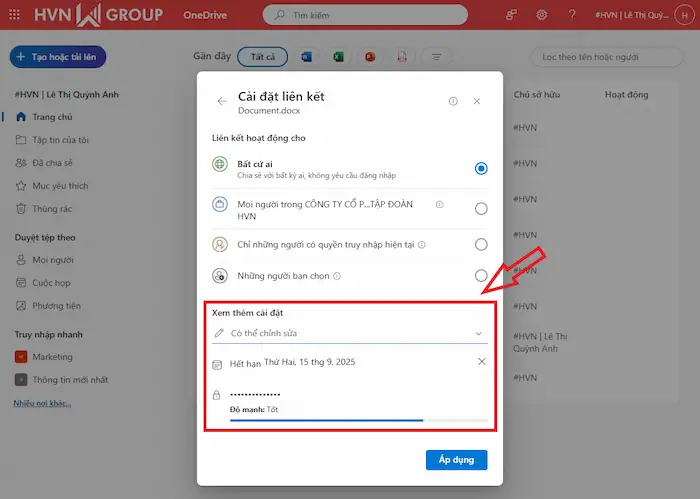Click Chủ sở hữu column header
This screenshot has height=499, width=700.
click(x=537, y=95)
